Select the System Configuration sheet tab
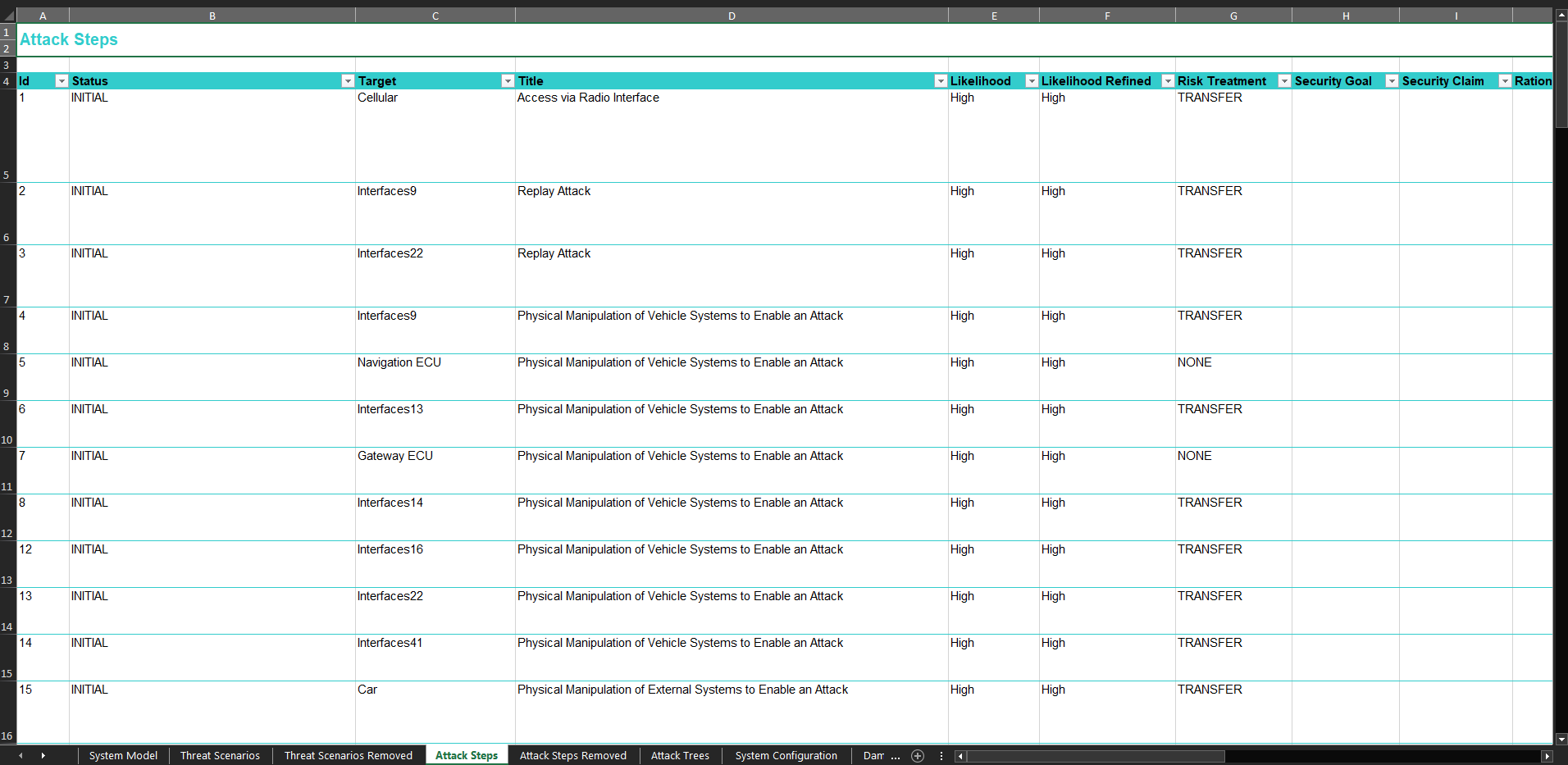The height and width of the screenshot is (765, 1568). [786, 756]
